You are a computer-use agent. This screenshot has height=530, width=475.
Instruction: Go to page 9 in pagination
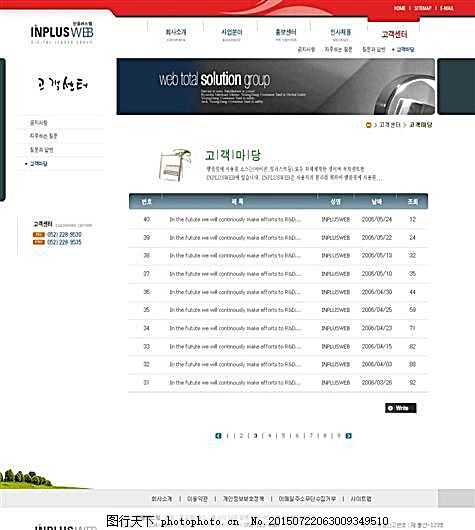point(339,436)
